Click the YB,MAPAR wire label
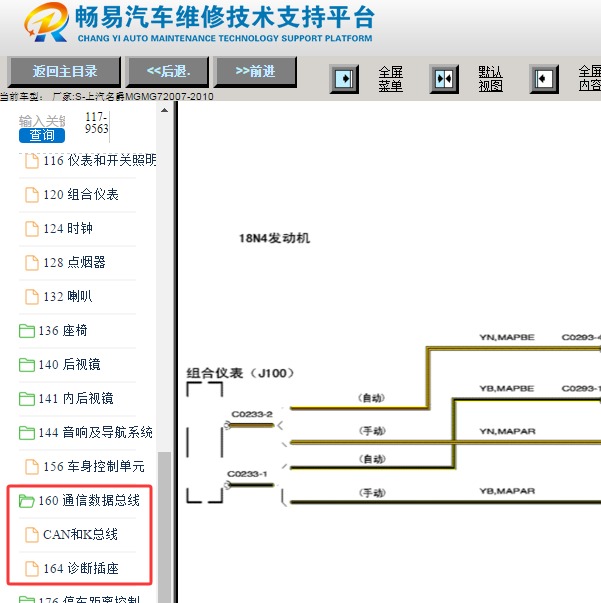This screenshot has width=601, height=603. pos(507,491)
